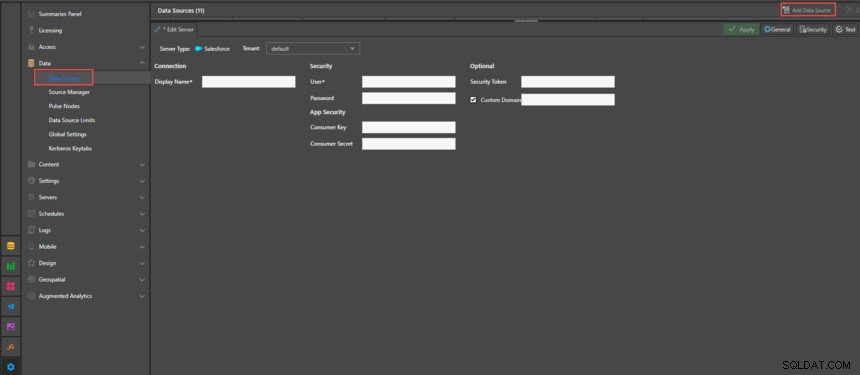The image size is (860, 375).
Task: Click the Add Data Source text
Action: [811, 10]
